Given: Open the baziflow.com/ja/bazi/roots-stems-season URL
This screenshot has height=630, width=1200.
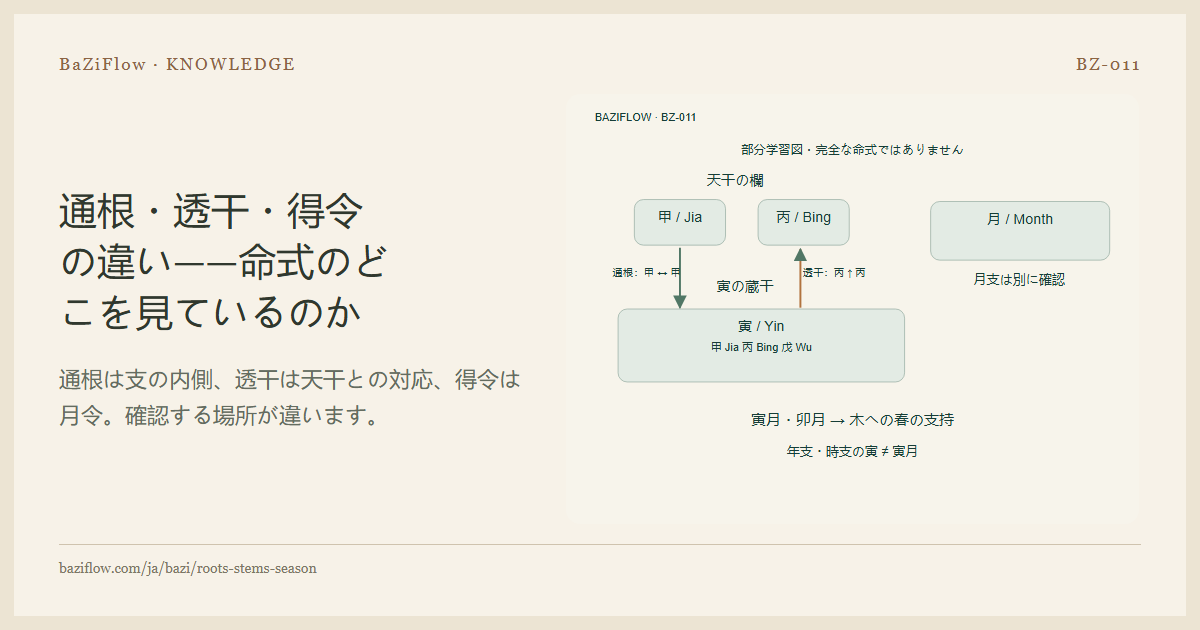Looking at the screenshot, I should (x=188, y=568).
